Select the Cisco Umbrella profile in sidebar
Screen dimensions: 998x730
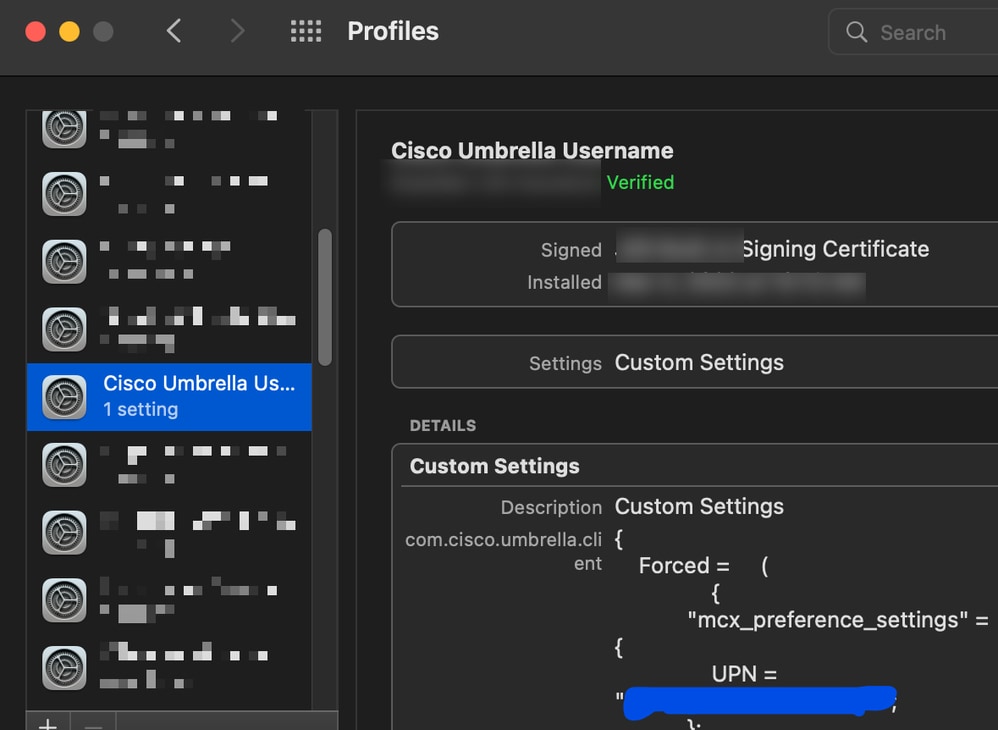point(198,396)
